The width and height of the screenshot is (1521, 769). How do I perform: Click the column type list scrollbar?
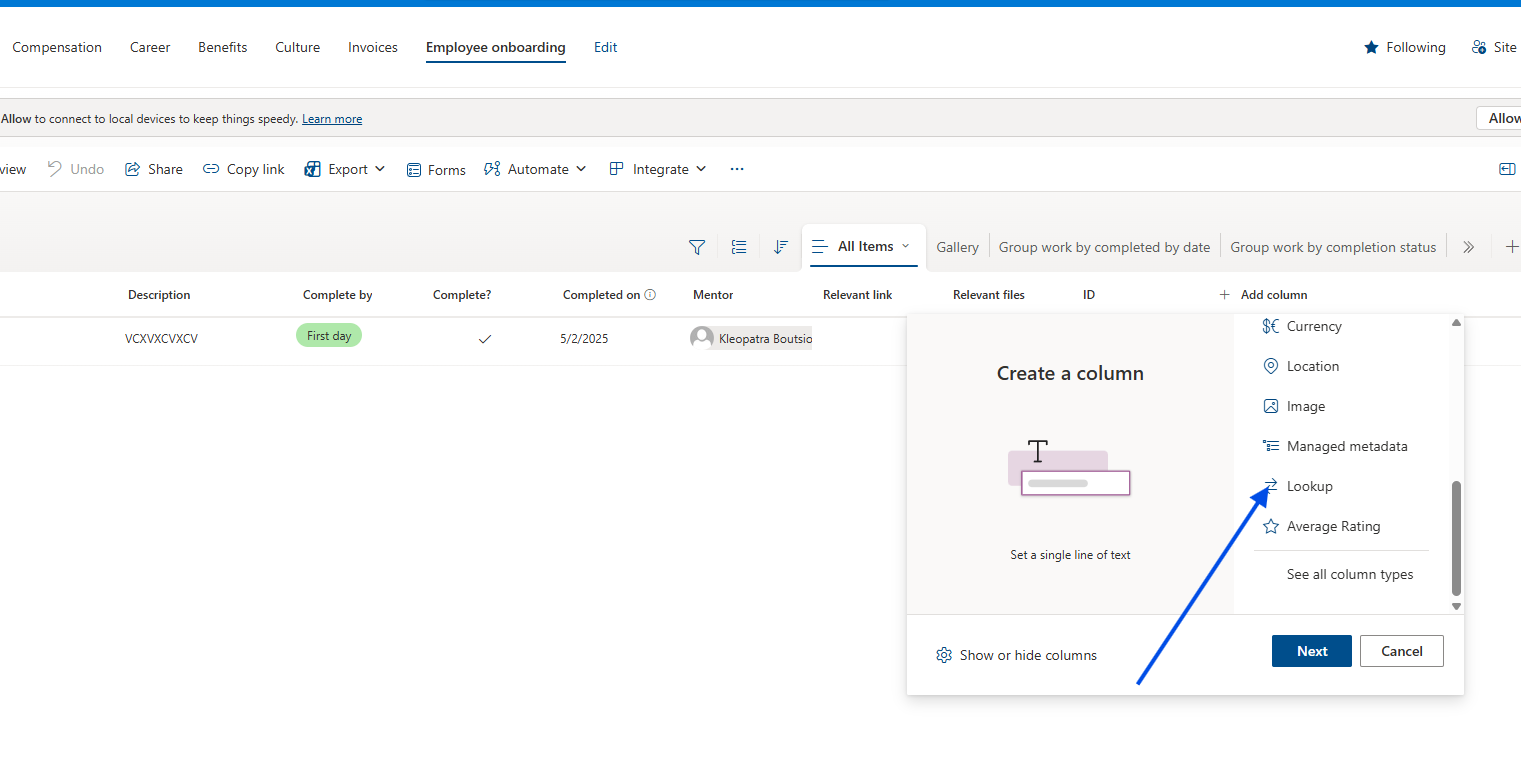click(1456, 538)
